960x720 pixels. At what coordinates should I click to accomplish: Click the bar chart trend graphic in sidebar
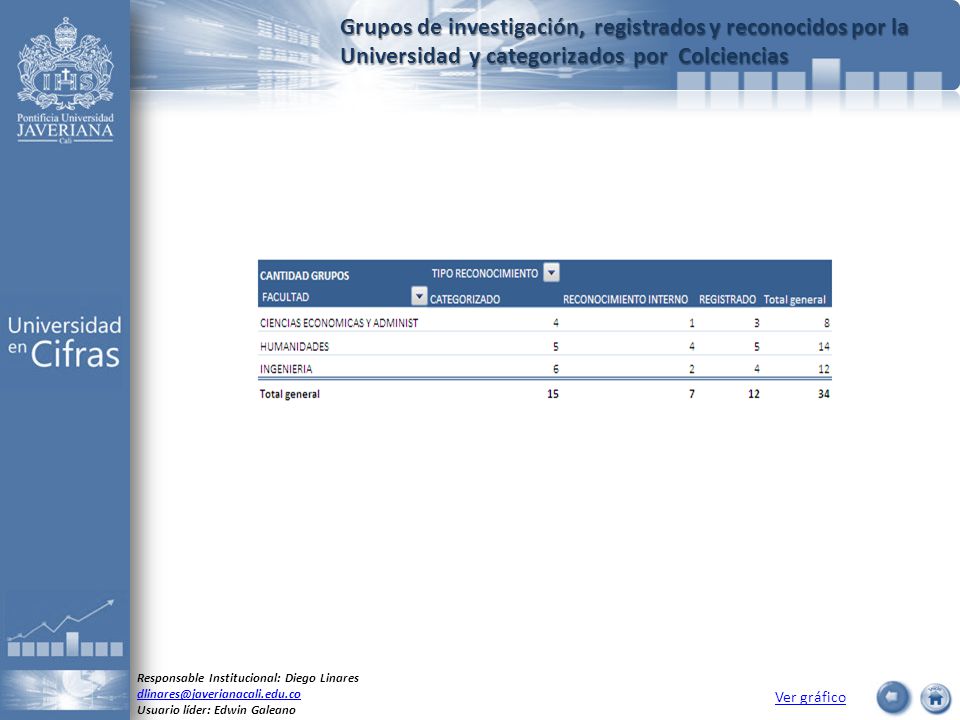pos(64,628)
